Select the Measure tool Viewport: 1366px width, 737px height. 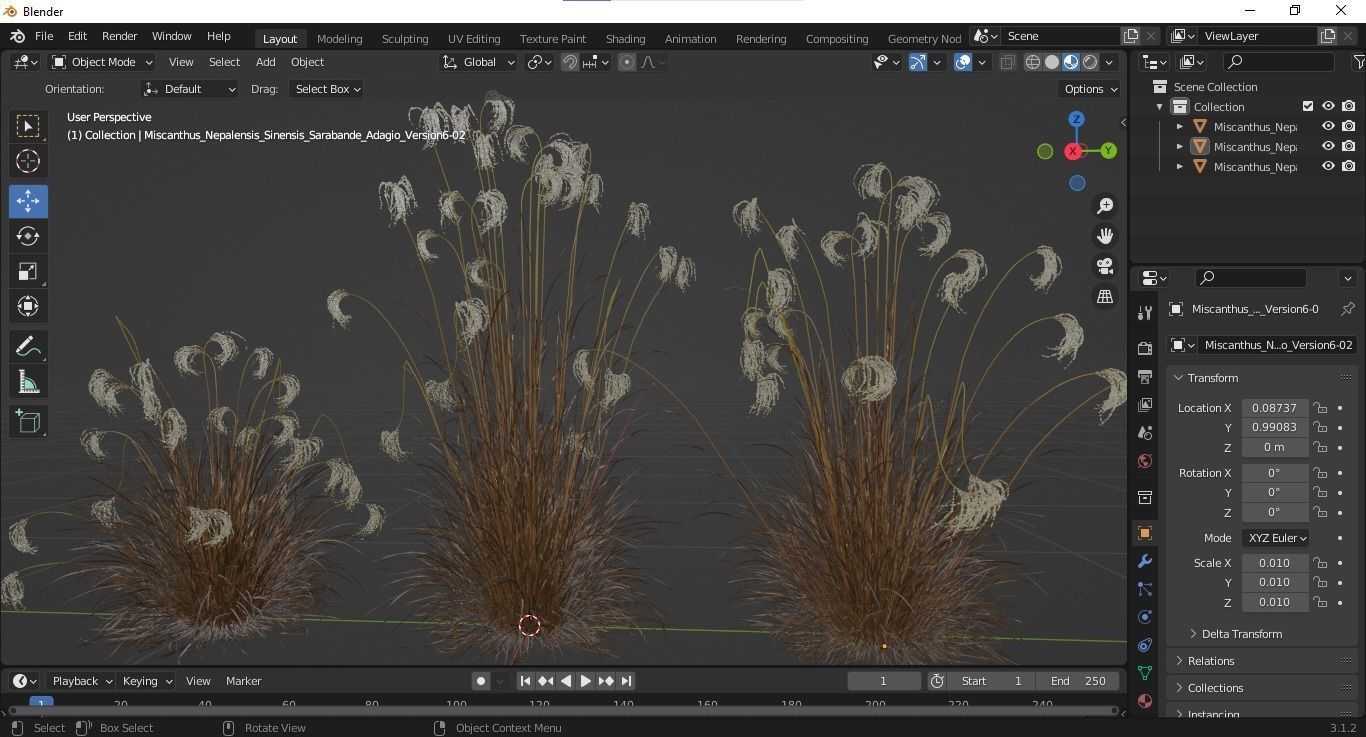[28, 382]
